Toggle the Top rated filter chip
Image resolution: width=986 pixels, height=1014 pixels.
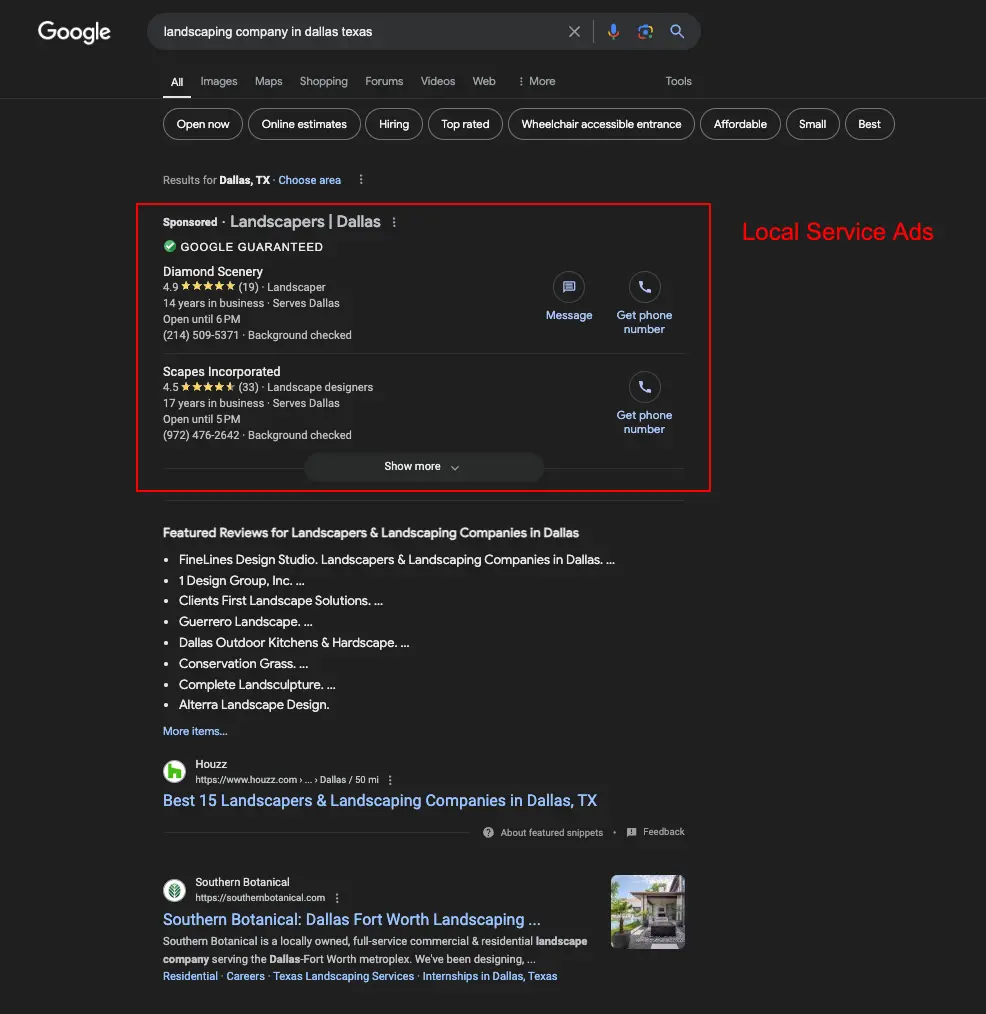tap(465, 124)
